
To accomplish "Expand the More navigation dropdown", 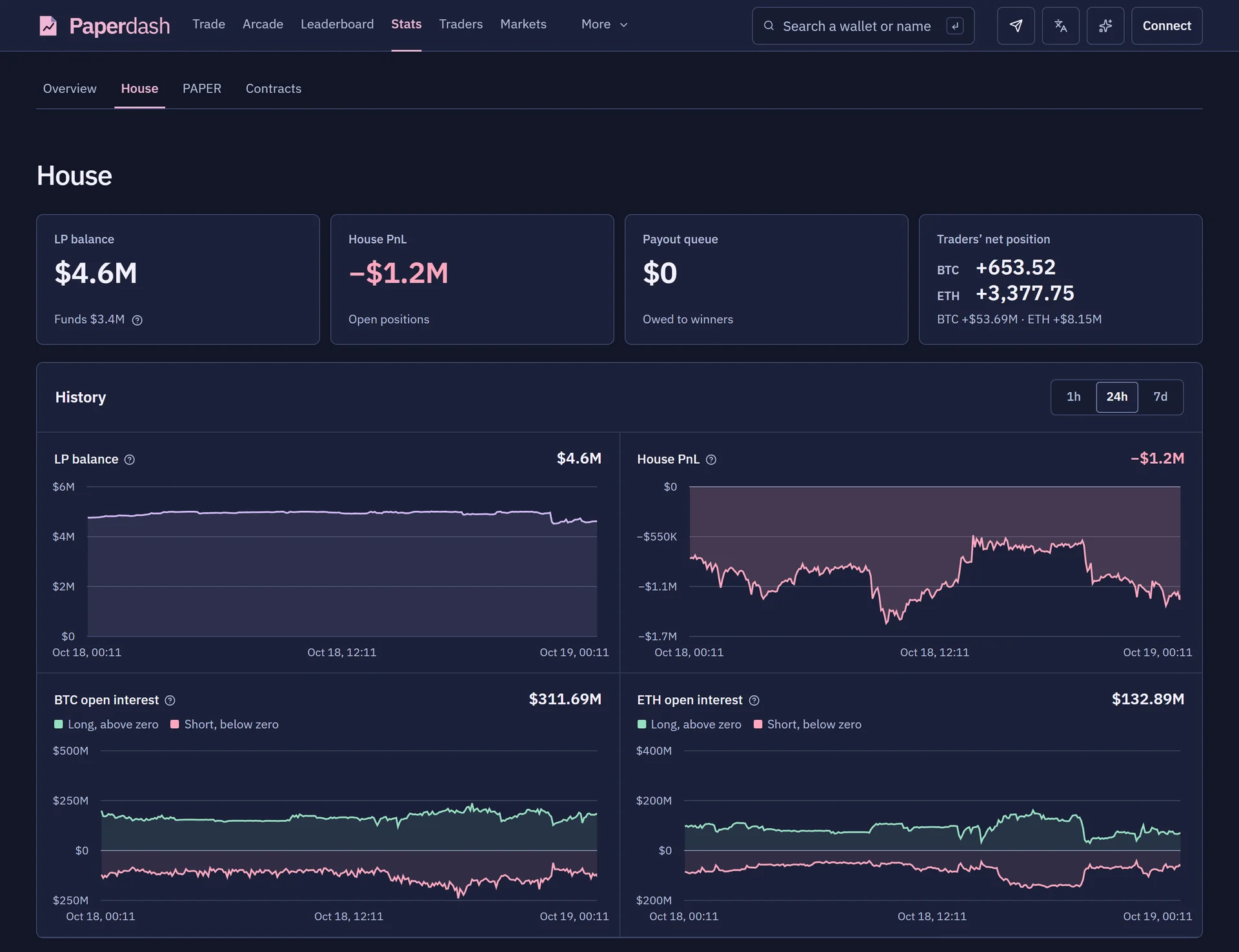I will pos(604,25).
